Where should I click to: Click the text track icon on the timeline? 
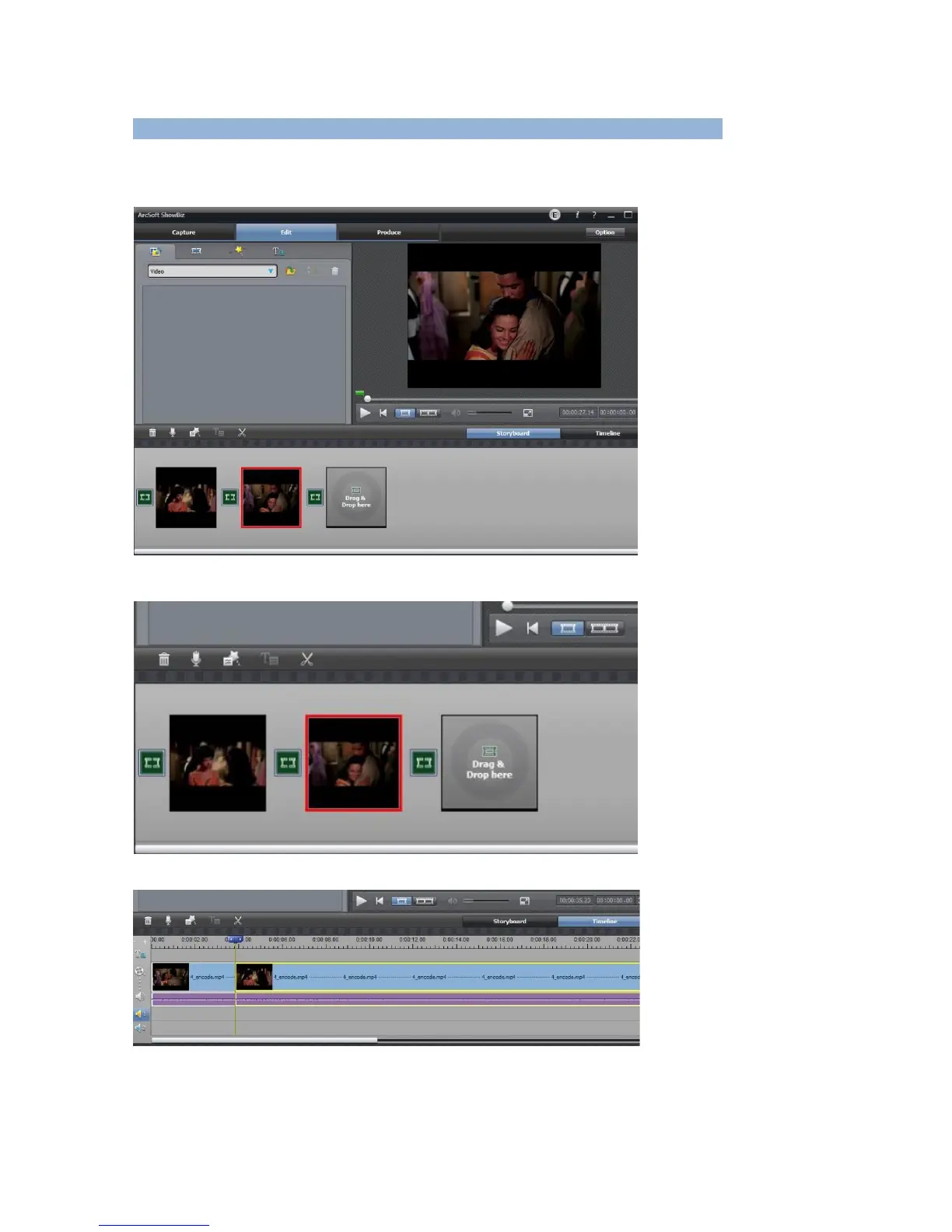point(141,954)
